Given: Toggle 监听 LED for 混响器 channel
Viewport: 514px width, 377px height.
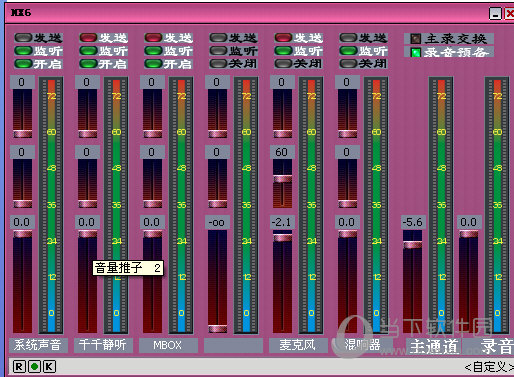Looking at the screenshot, I should pyautogui.click(x=348, y=51).
